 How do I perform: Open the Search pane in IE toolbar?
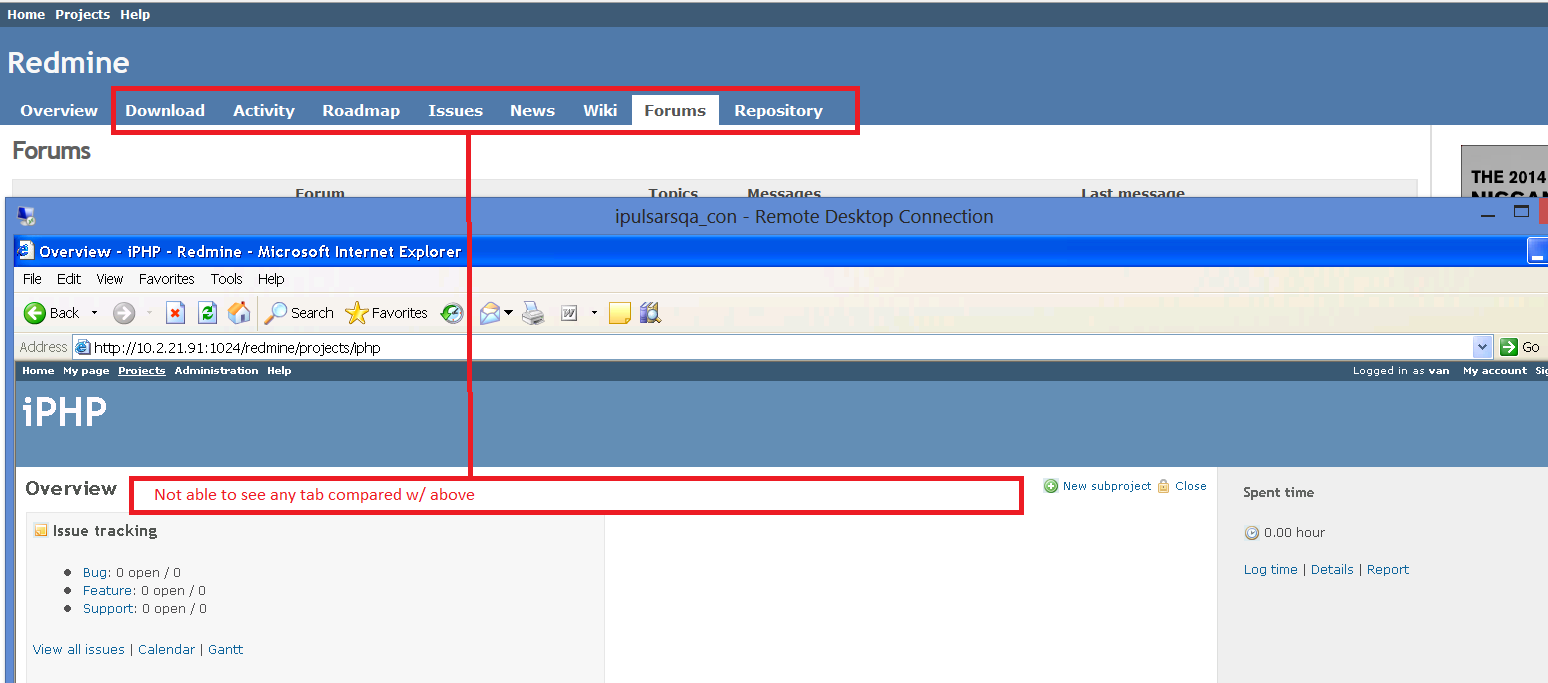coord(299,313)
